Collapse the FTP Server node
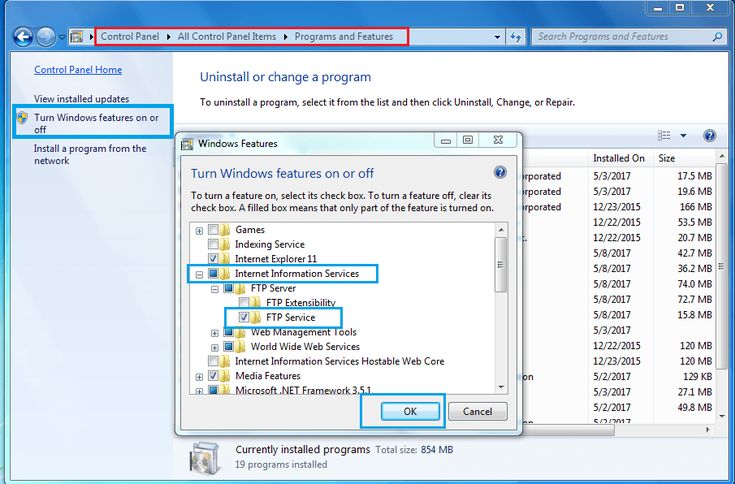The width and height of the screenshot is (735, 484). pyautogui.click(x=215, y=289)
